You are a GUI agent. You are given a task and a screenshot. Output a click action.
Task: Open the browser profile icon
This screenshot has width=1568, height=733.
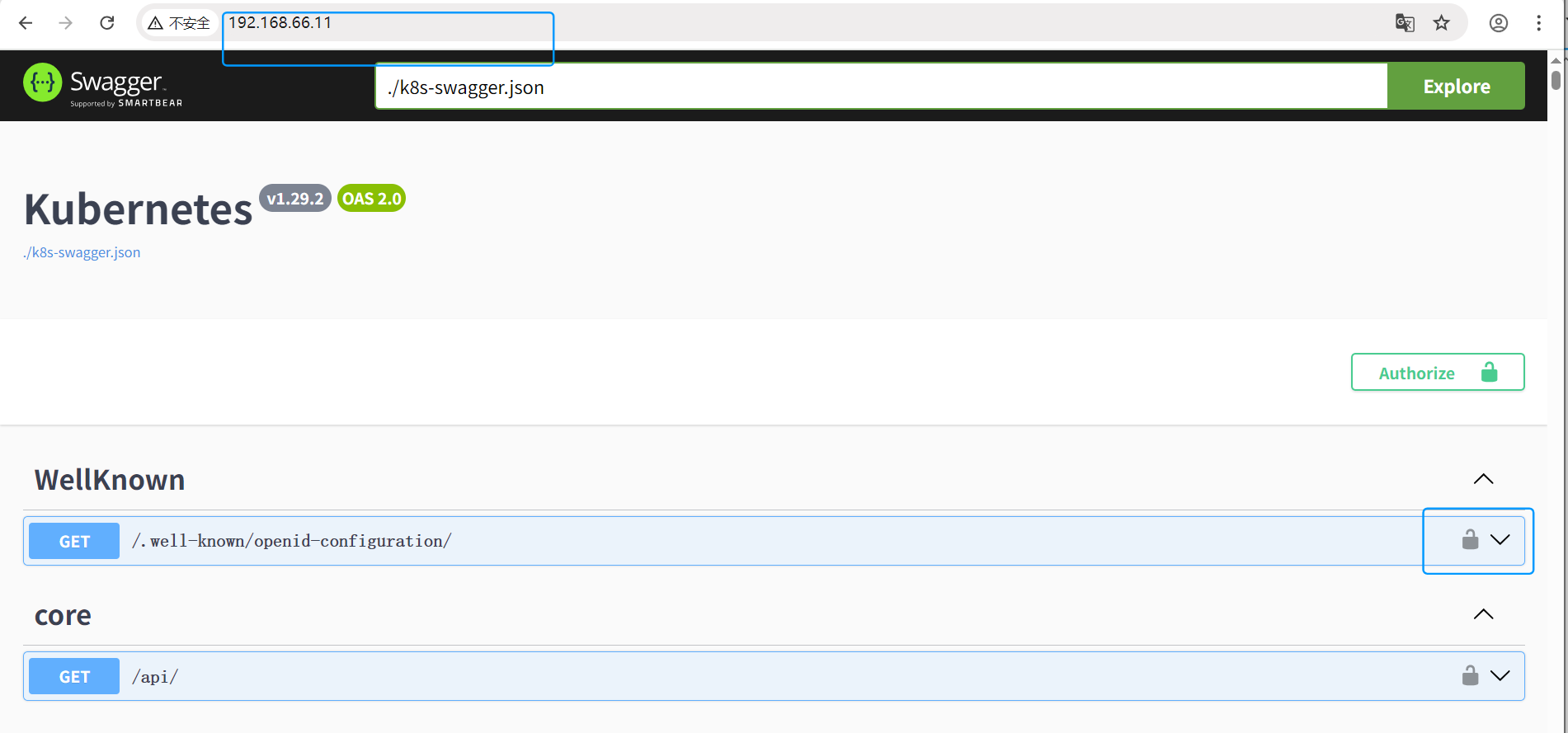1499,23
